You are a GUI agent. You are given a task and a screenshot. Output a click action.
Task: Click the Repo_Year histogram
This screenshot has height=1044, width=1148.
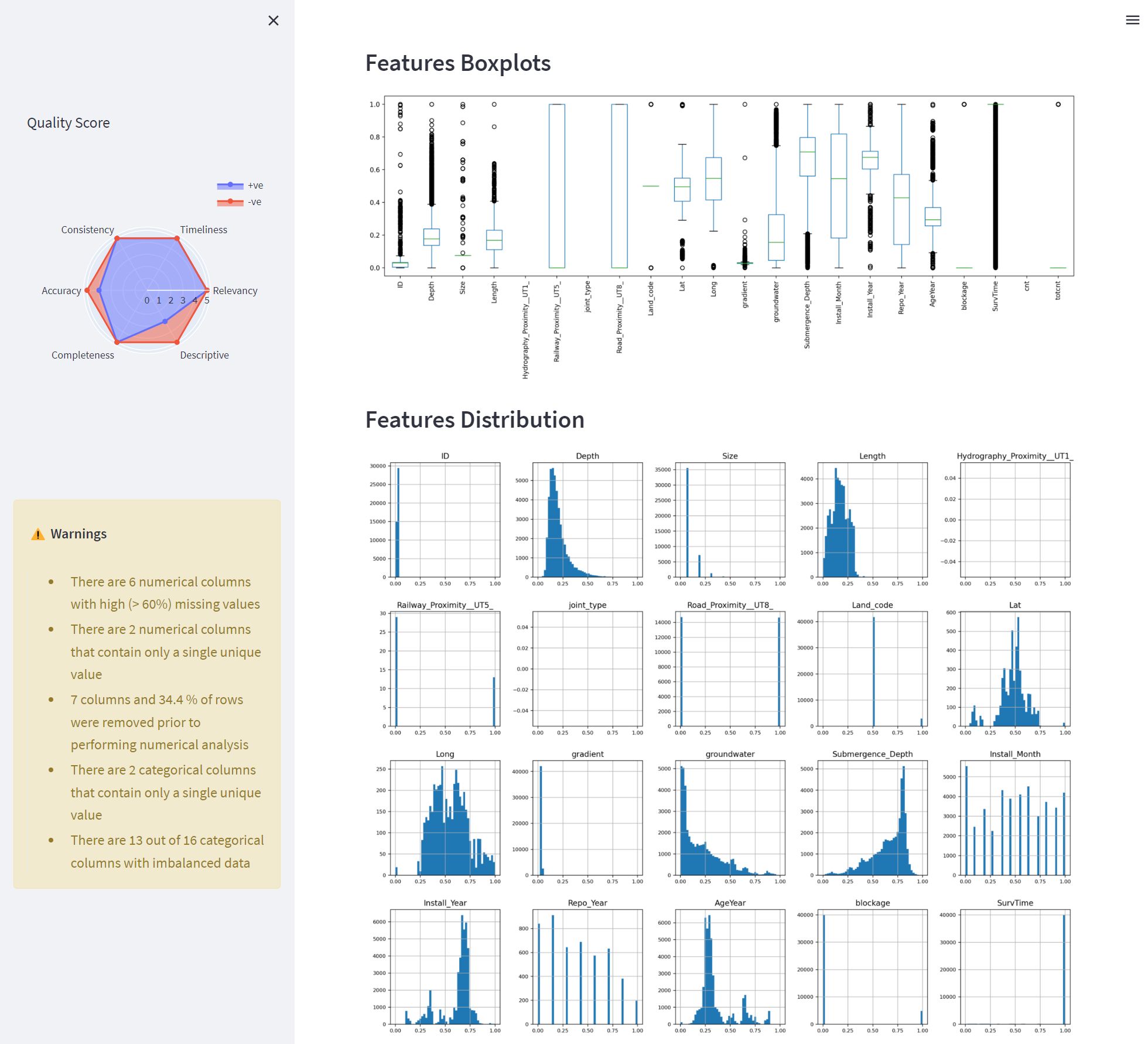[587, 967]
